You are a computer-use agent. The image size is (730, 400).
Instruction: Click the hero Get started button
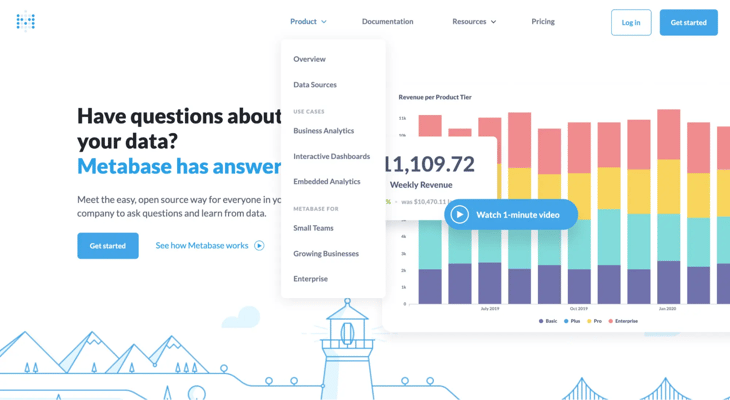tap(108, 245)
